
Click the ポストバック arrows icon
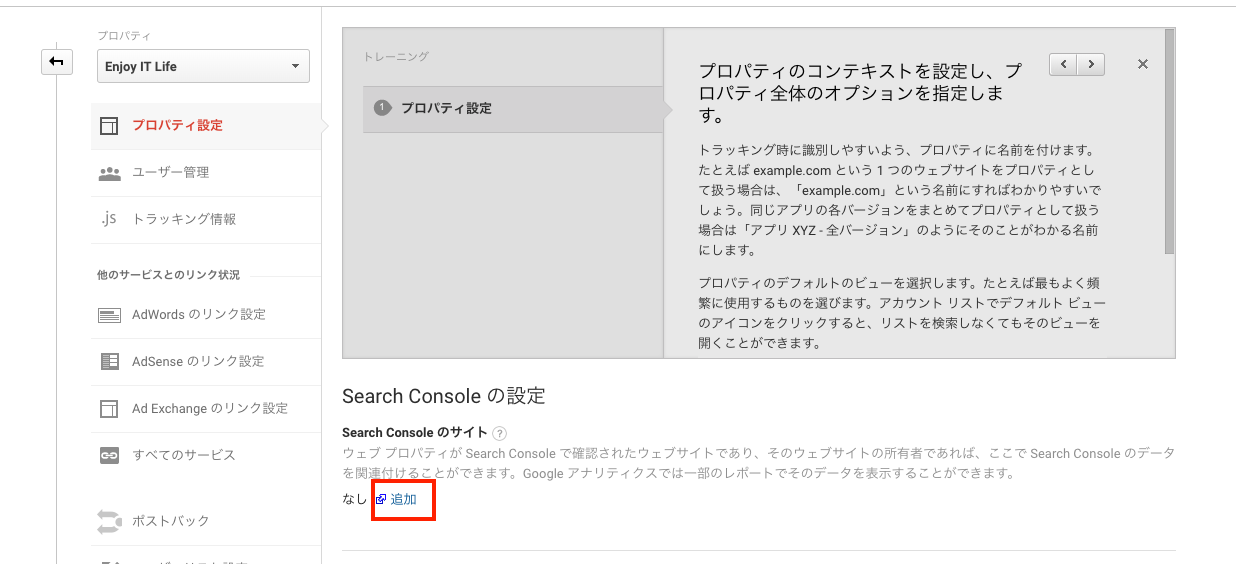click(109, 521)
